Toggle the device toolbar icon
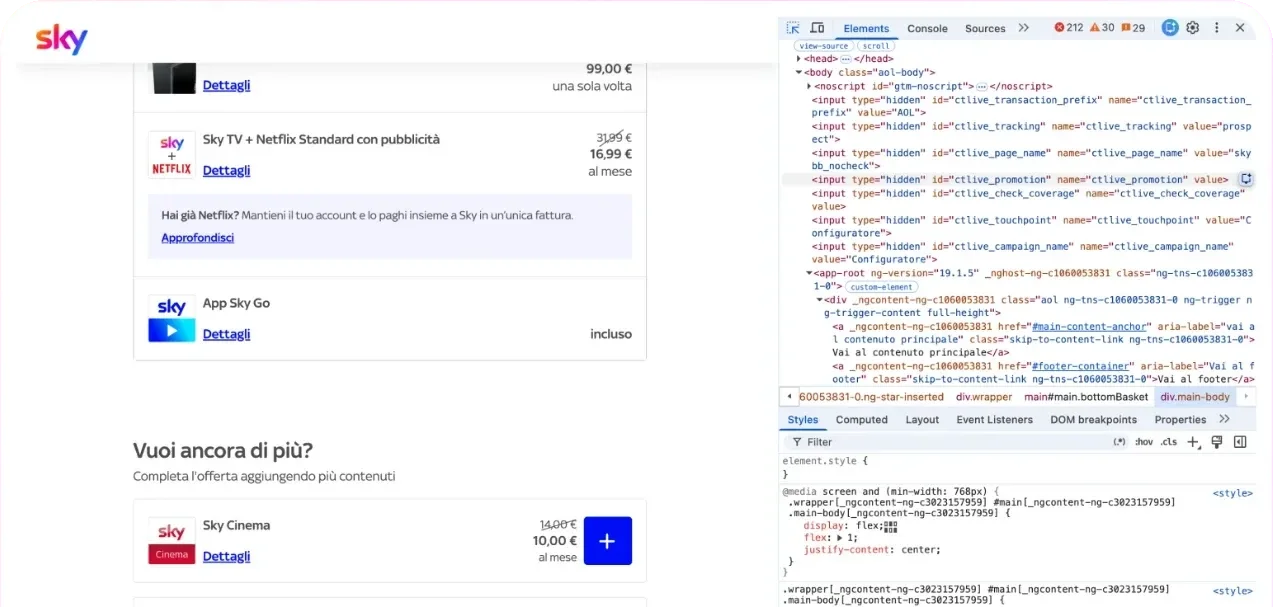This screenshot has height=607, width=1273. coord(817,28)
